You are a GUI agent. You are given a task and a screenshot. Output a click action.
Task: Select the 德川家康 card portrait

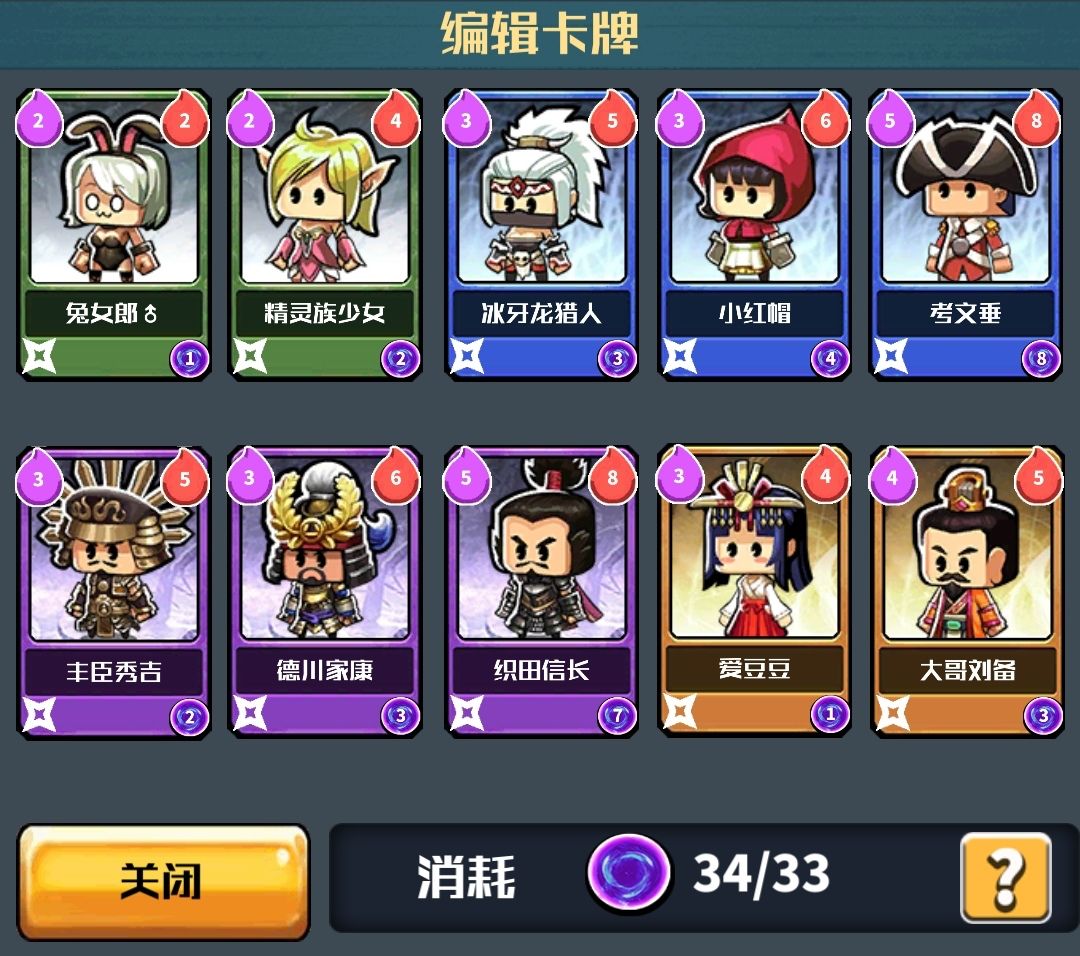324,550
